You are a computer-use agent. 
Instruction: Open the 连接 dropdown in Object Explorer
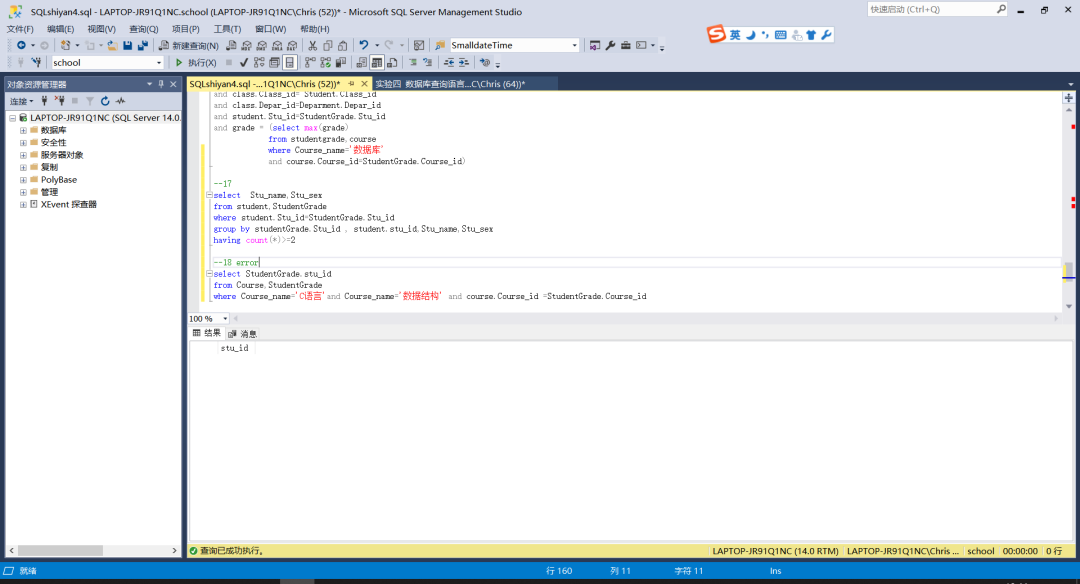click(x=21, y=101)
